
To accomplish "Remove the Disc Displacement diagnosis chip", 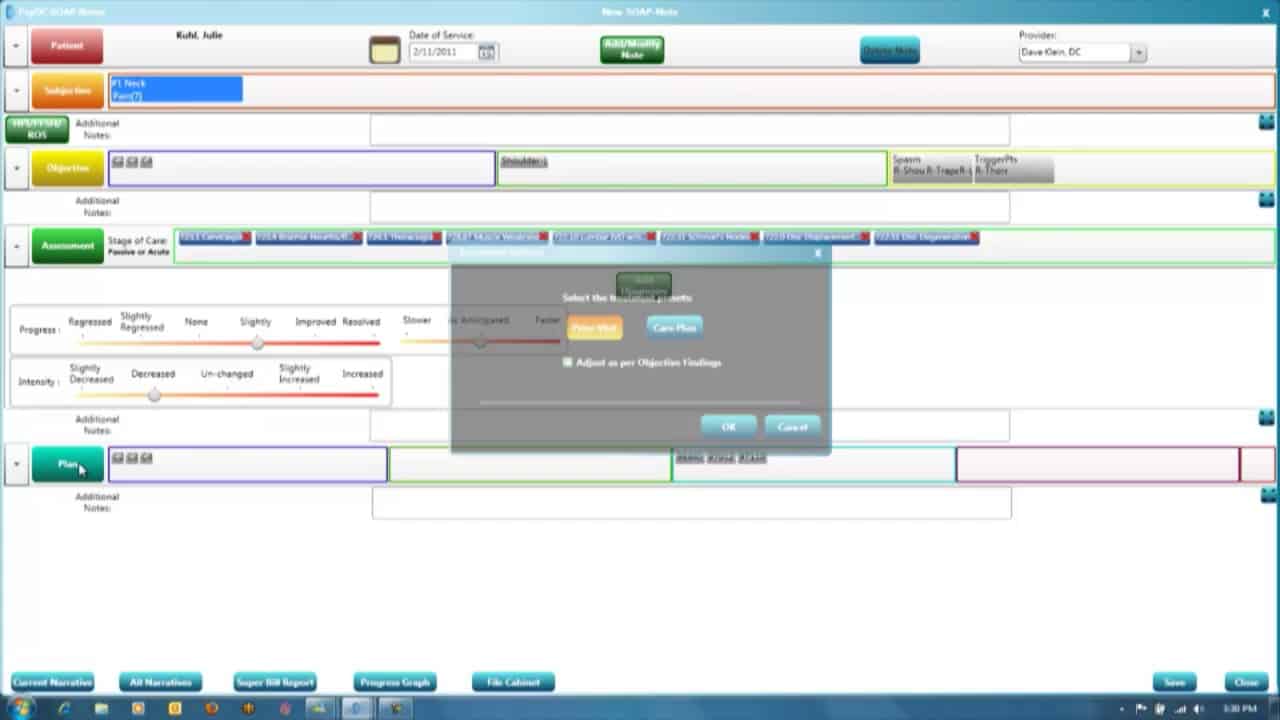I will click(x=864, y=237).
